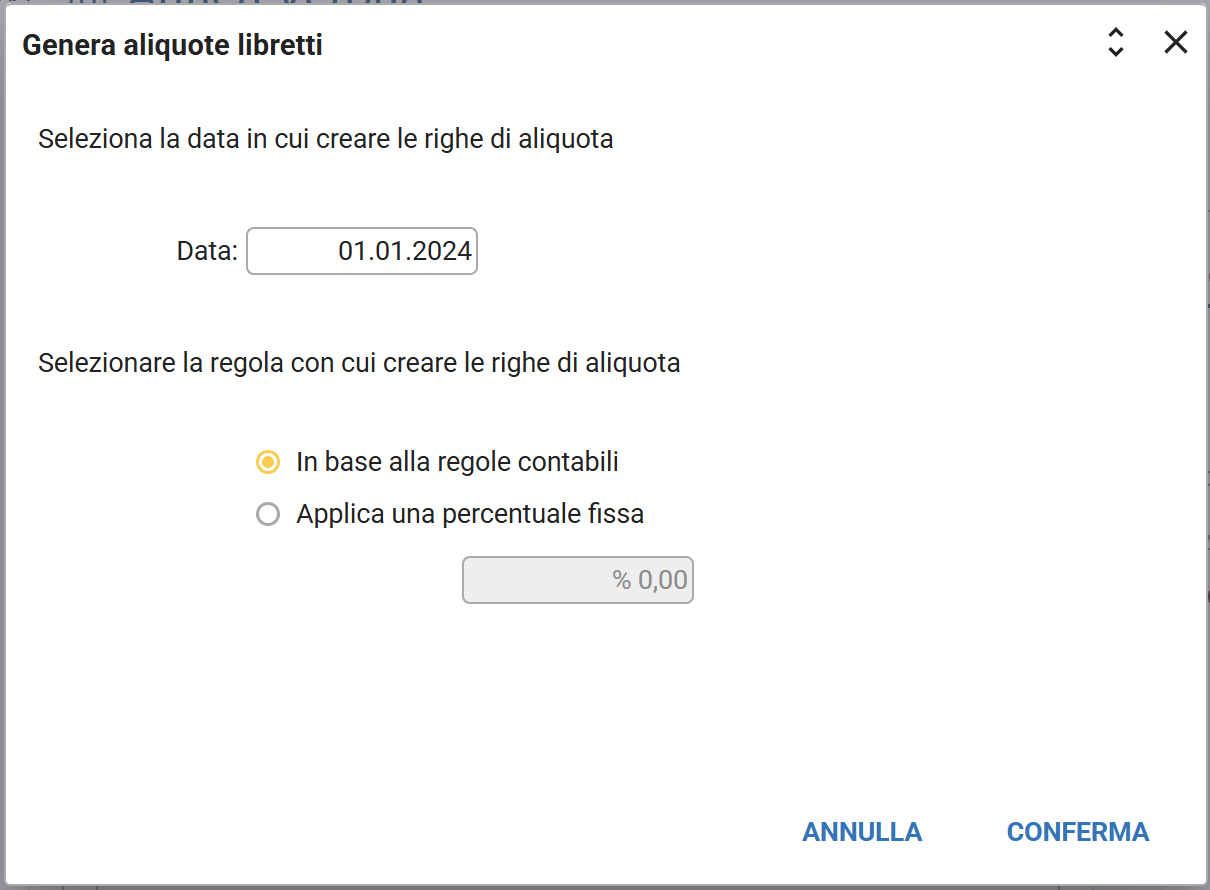1210x890 pixels.
Task: Select the In base alla regole contabili radio button
Action: pyautogui.click(x=268, y=462)
